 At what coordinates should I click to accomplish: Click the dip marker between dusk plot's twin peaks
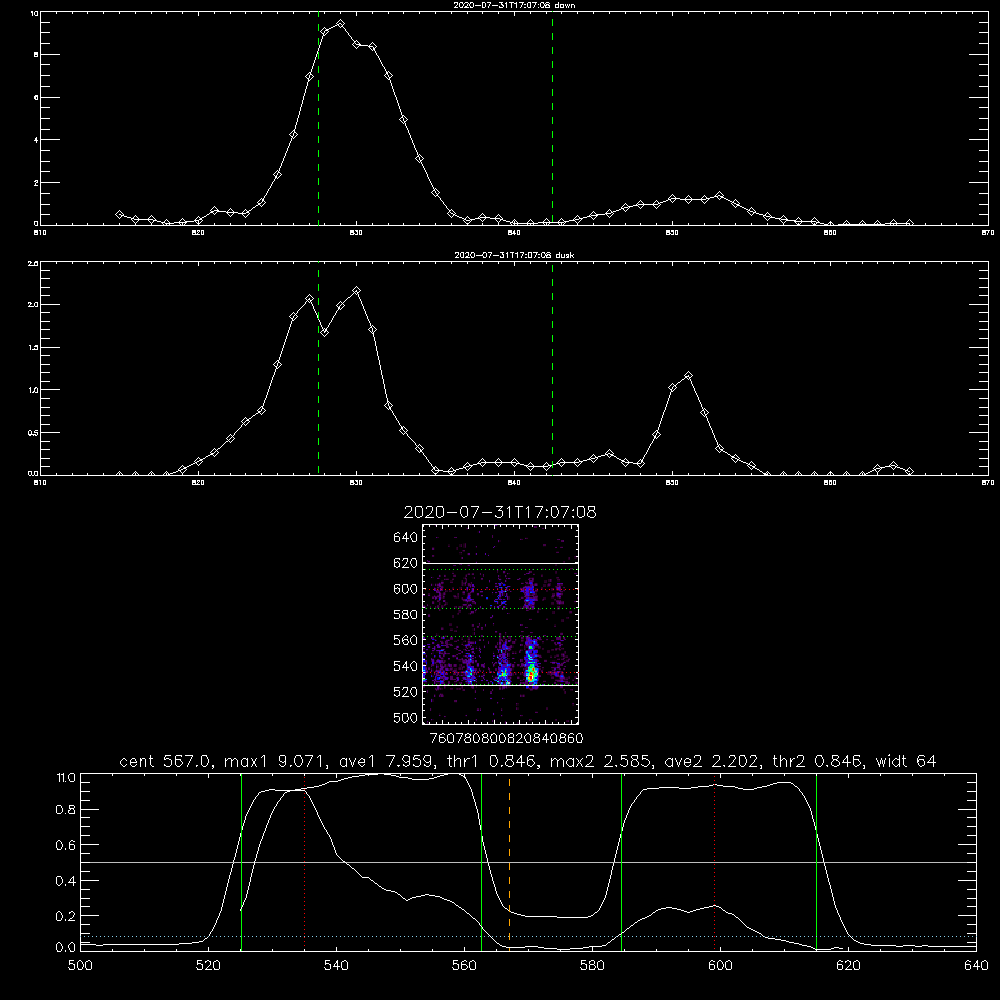click(325, 332)
